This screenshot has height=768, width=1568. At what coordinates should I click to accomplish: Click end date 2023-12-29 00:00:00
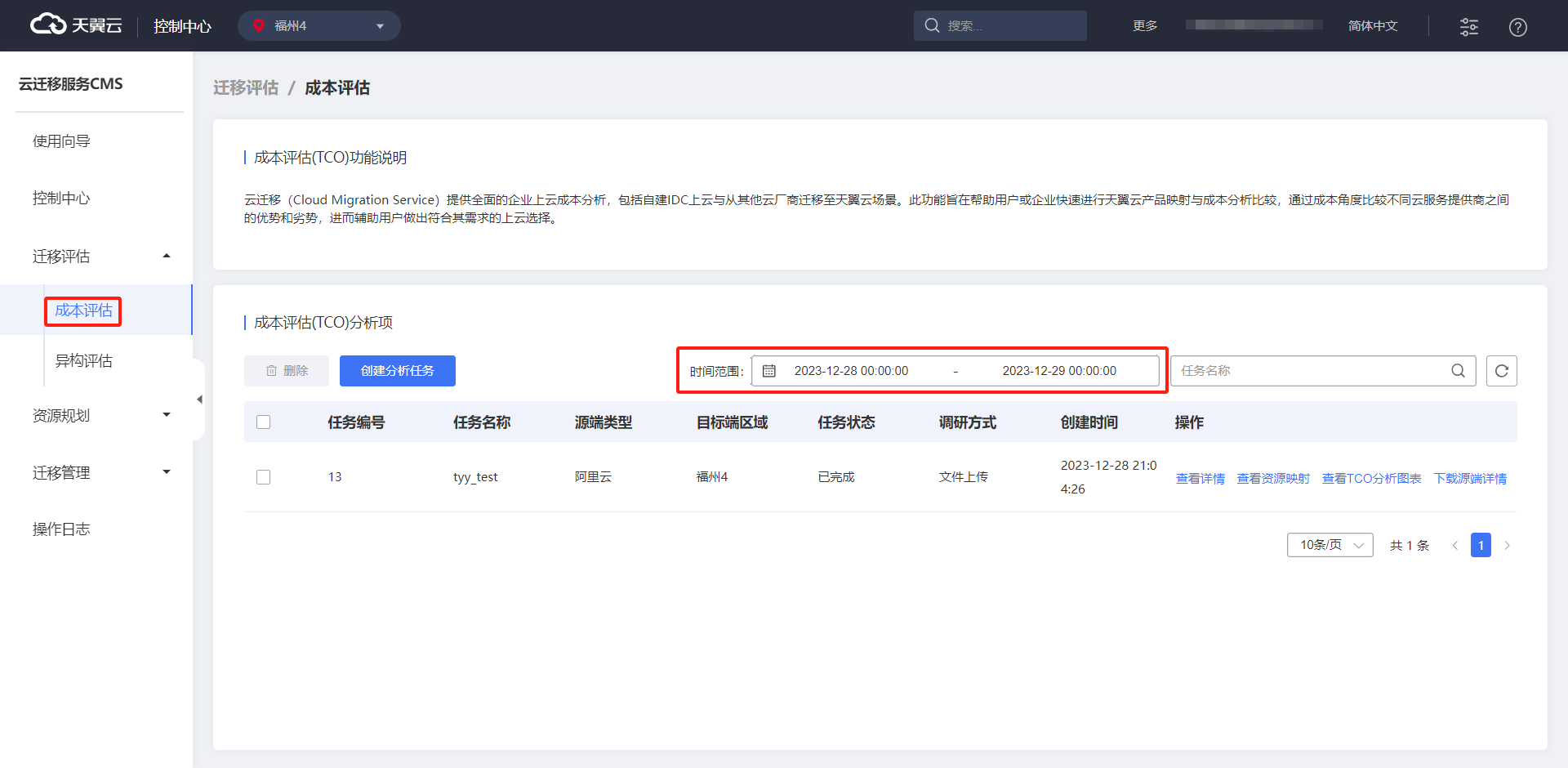[x=1059, y=371]
